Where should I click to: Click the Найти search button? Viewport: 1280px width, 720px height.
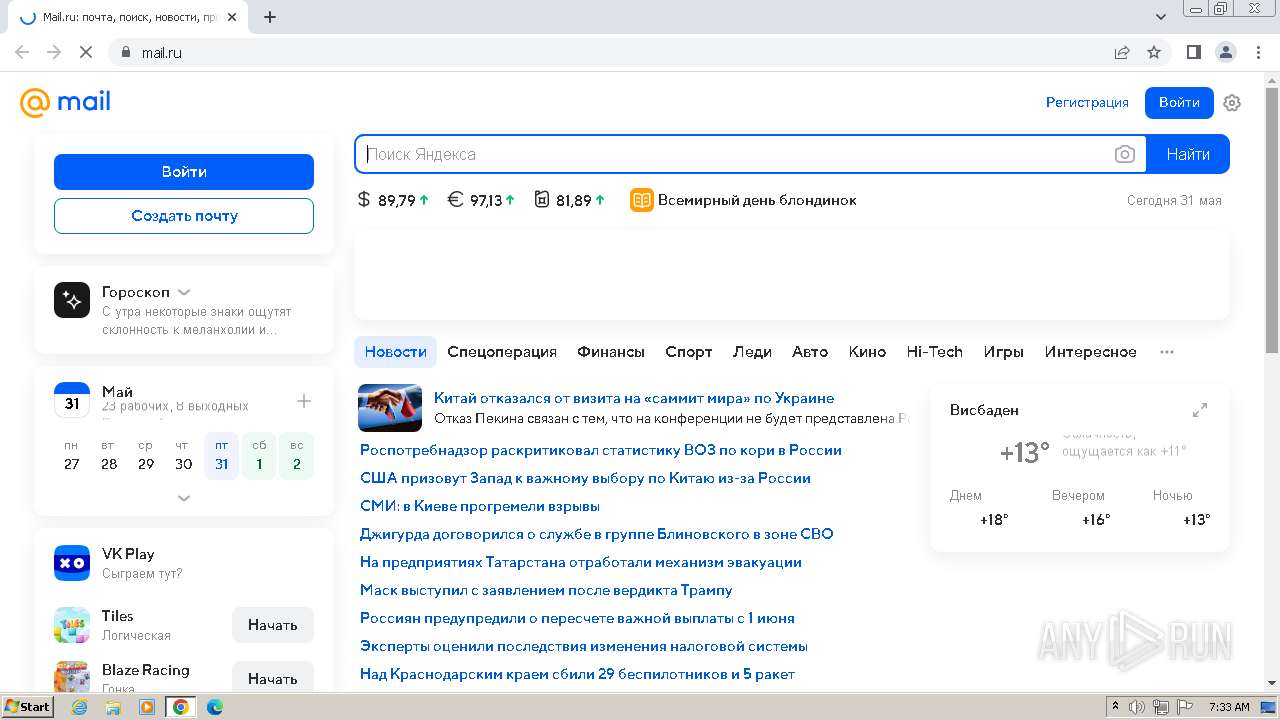(1188, 154)
